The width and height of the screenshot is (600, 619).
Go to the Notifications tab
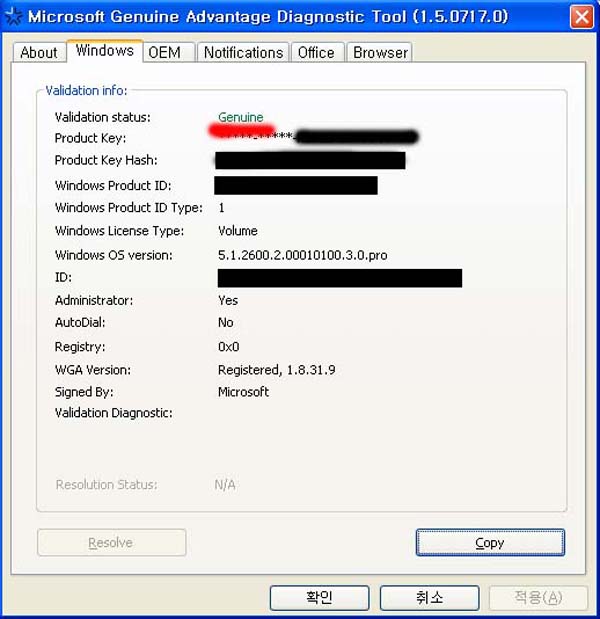coord(243,53)
